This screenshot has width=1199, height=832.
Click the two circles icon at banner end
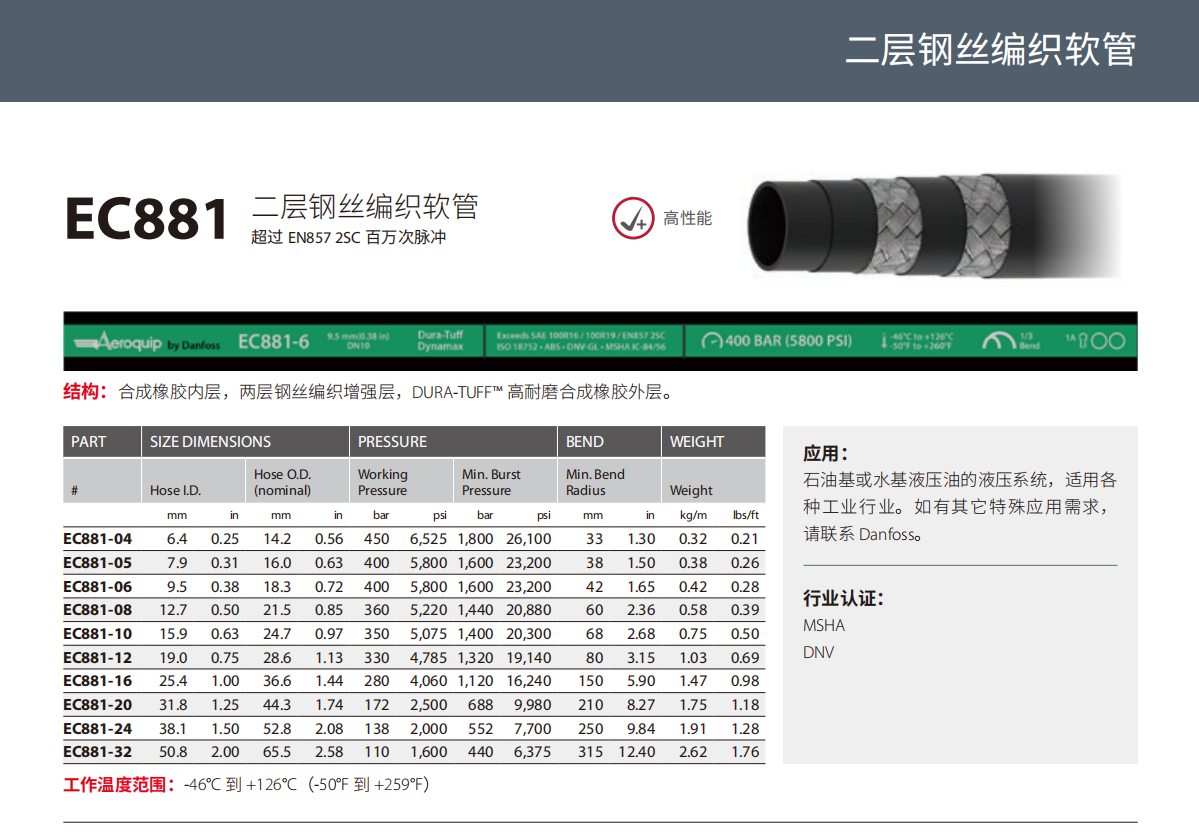1107,341
